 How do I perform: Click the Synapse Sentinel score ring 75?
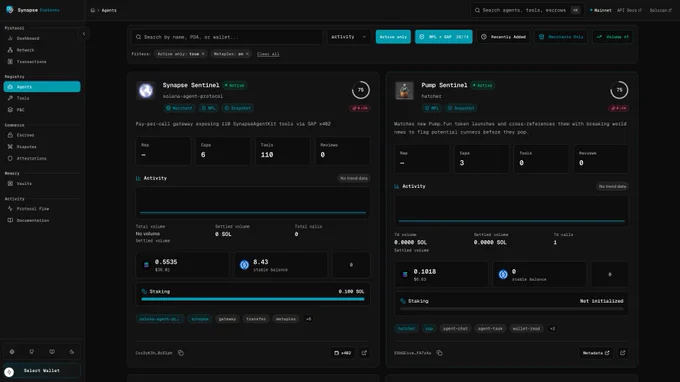pos(360,90)
